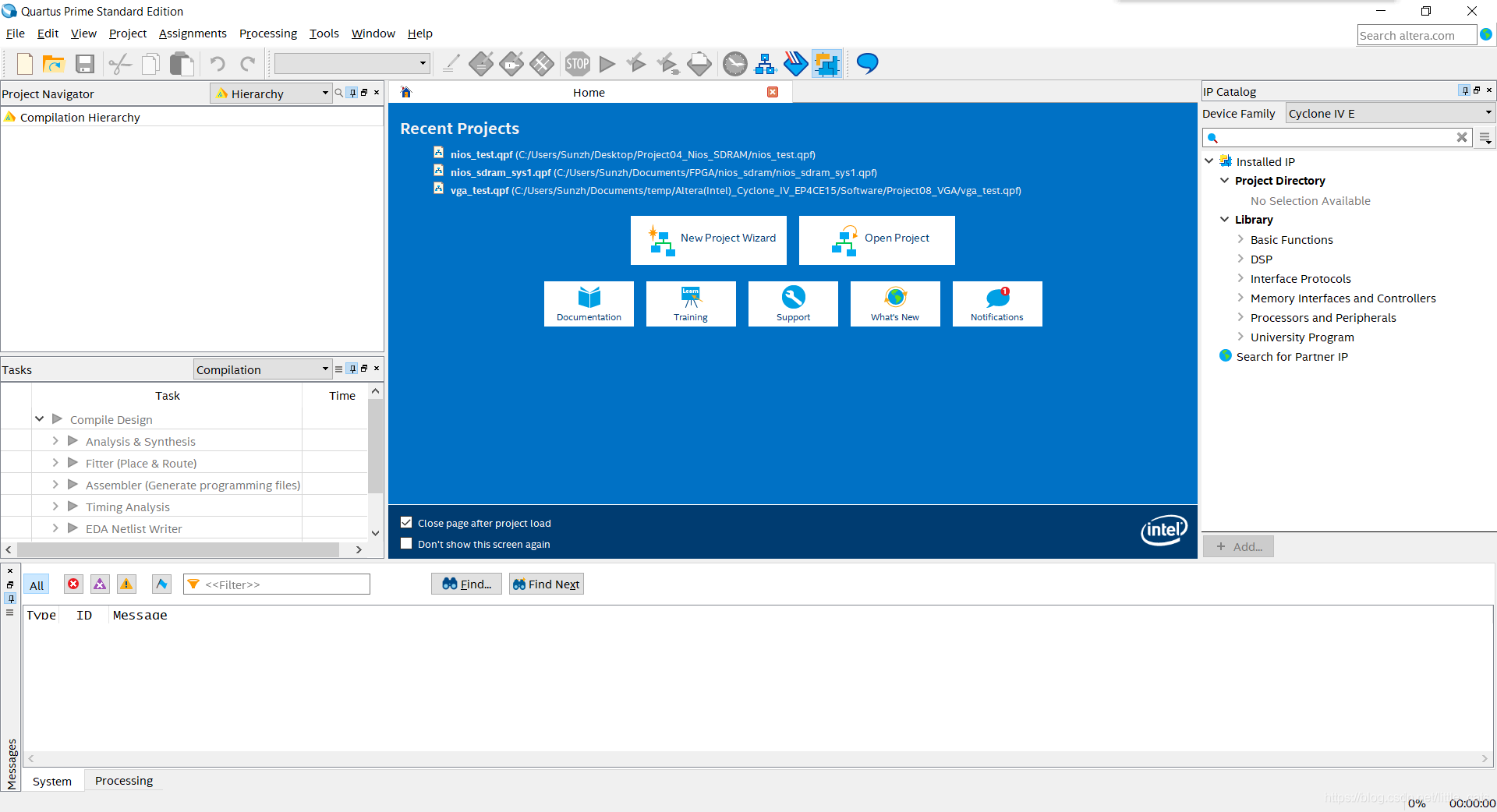
Task: Click the Find Next button
Action: [x=547, y=584]
